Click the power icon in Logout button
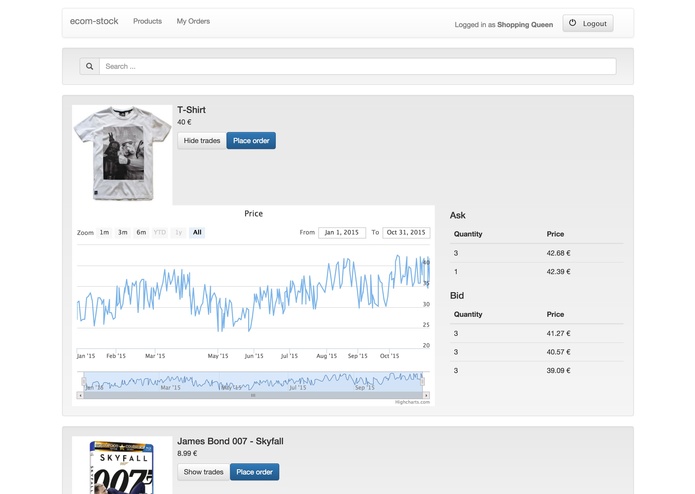The height and width of the screenshot is (494, 695). (x=573, y=23)
